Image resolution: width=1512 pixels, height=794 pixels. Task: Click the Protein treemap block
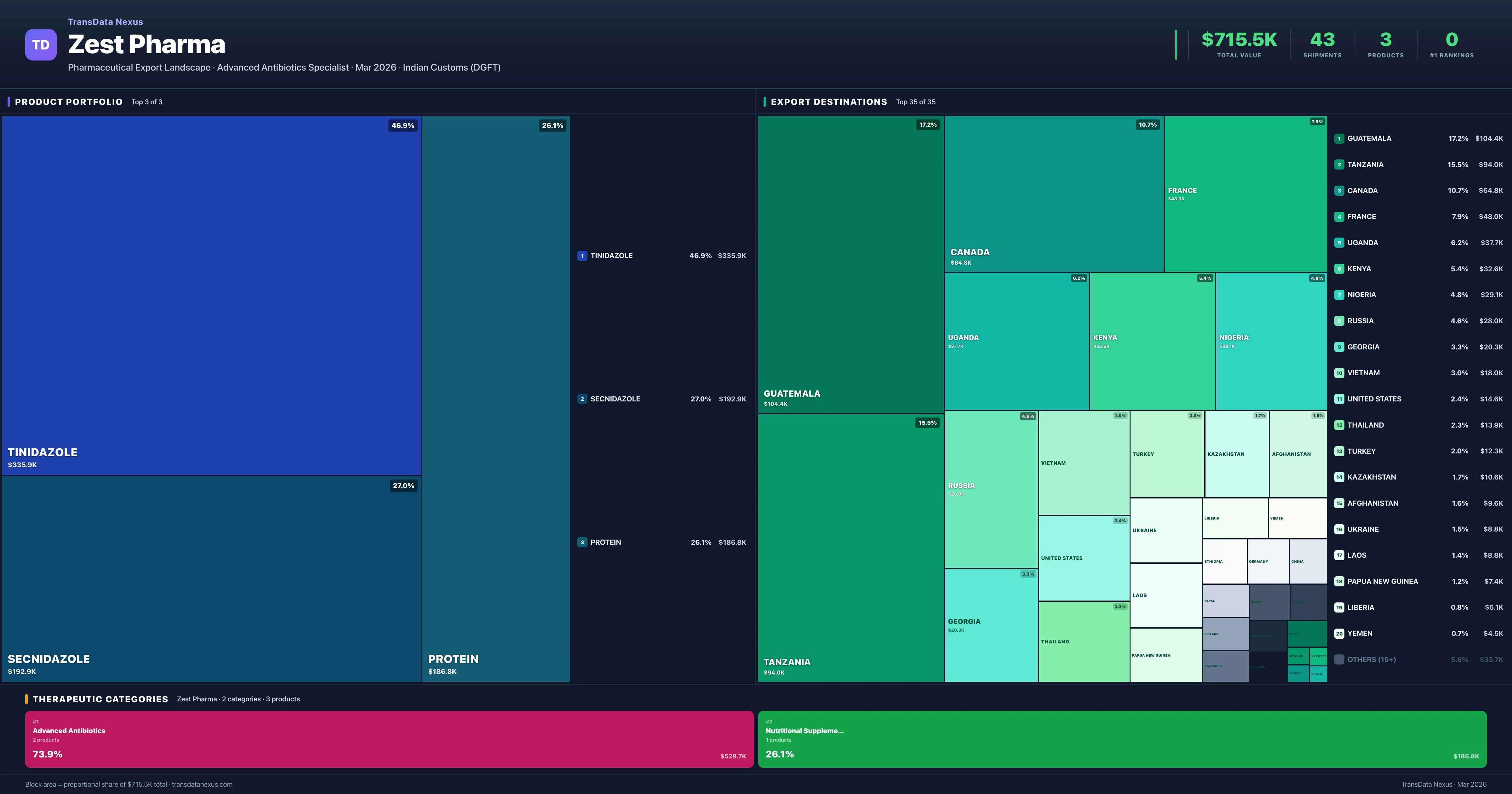tap(496, 399)
